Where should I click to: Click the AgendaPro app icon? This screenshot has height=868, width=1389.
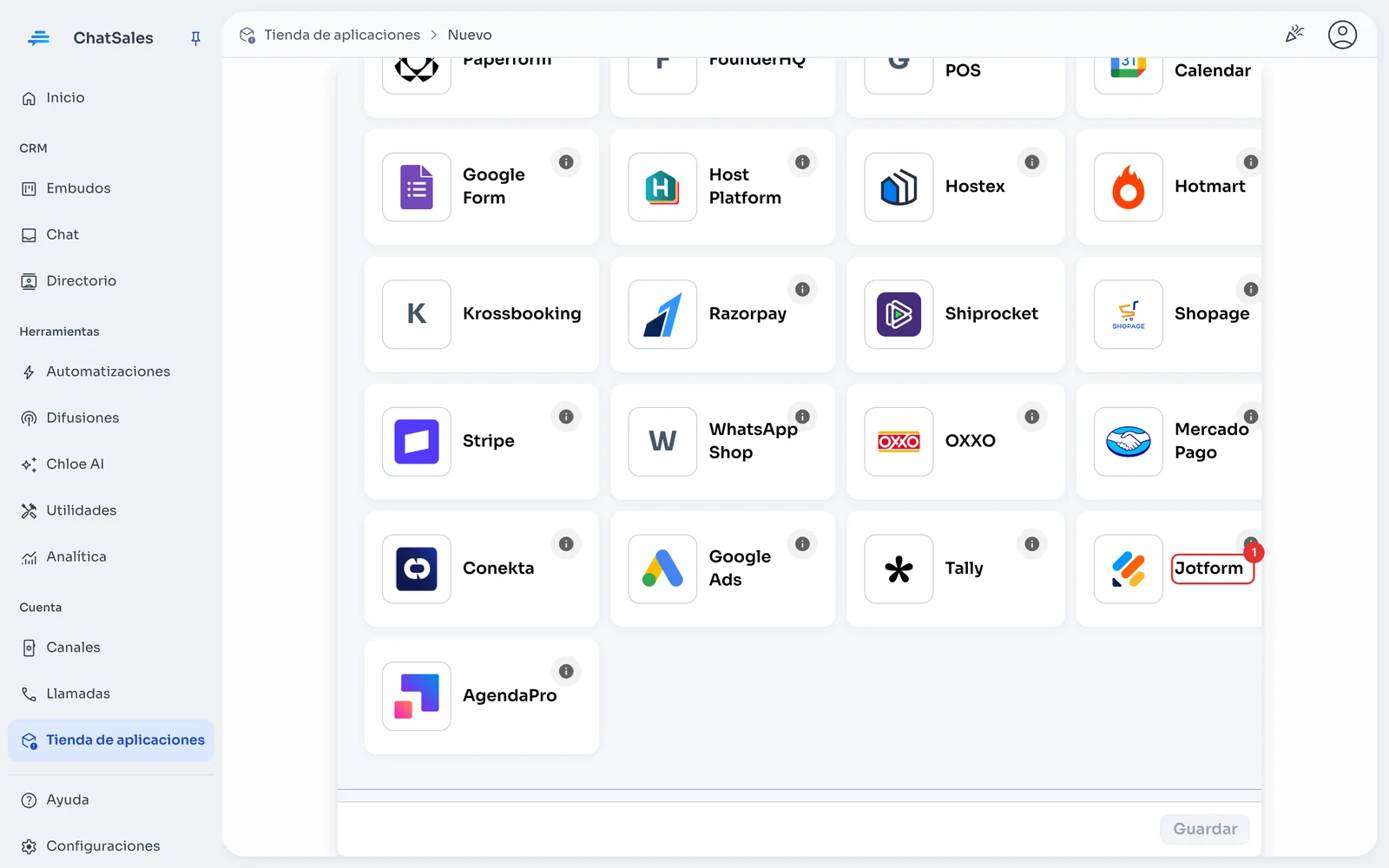[x=417, y=696]
